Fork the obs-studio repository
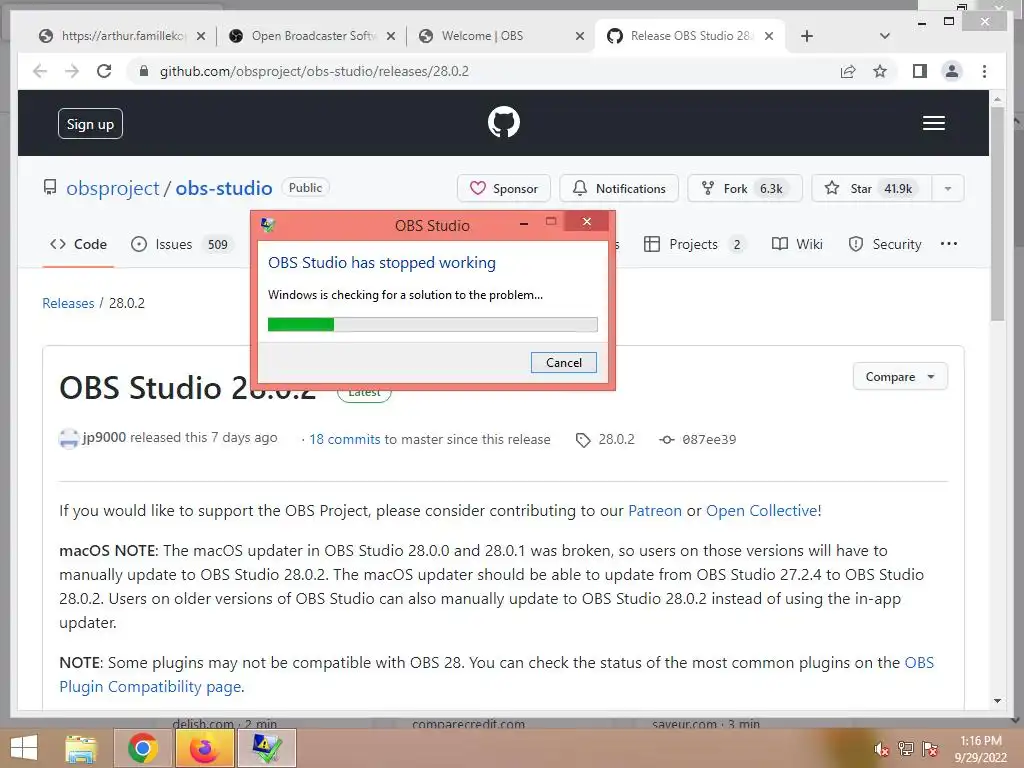 (x=744, y=188)
